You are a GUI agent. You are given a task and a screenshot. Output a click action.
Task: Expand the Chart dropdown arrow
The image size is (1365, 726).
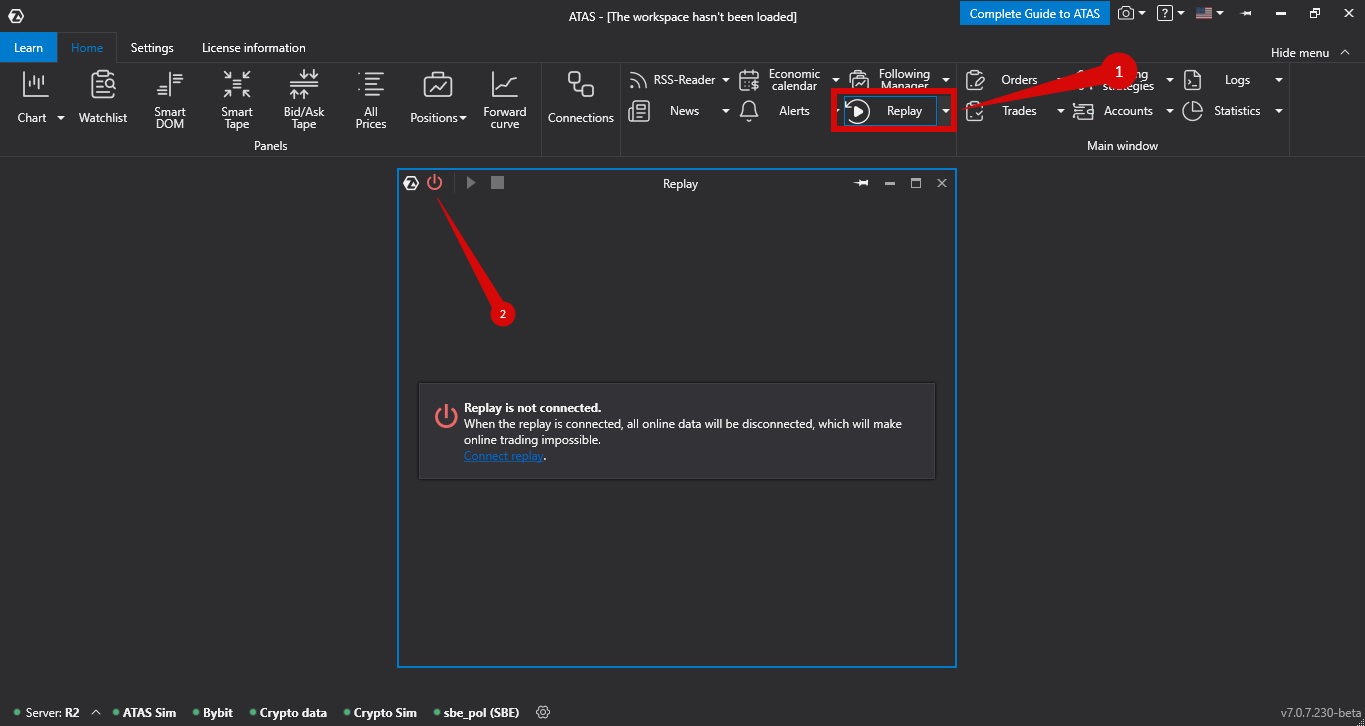60,118
